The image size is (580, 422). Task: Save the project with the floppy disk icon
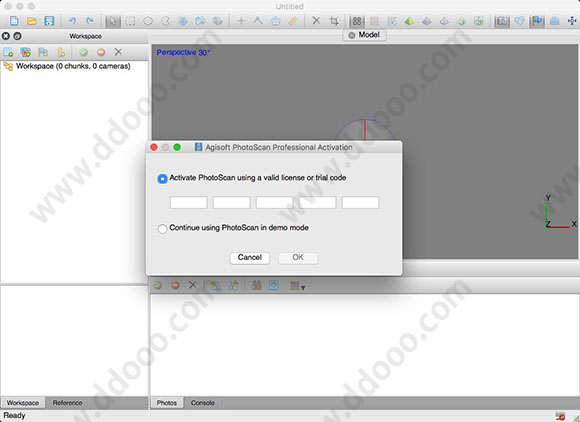[49, 21]
